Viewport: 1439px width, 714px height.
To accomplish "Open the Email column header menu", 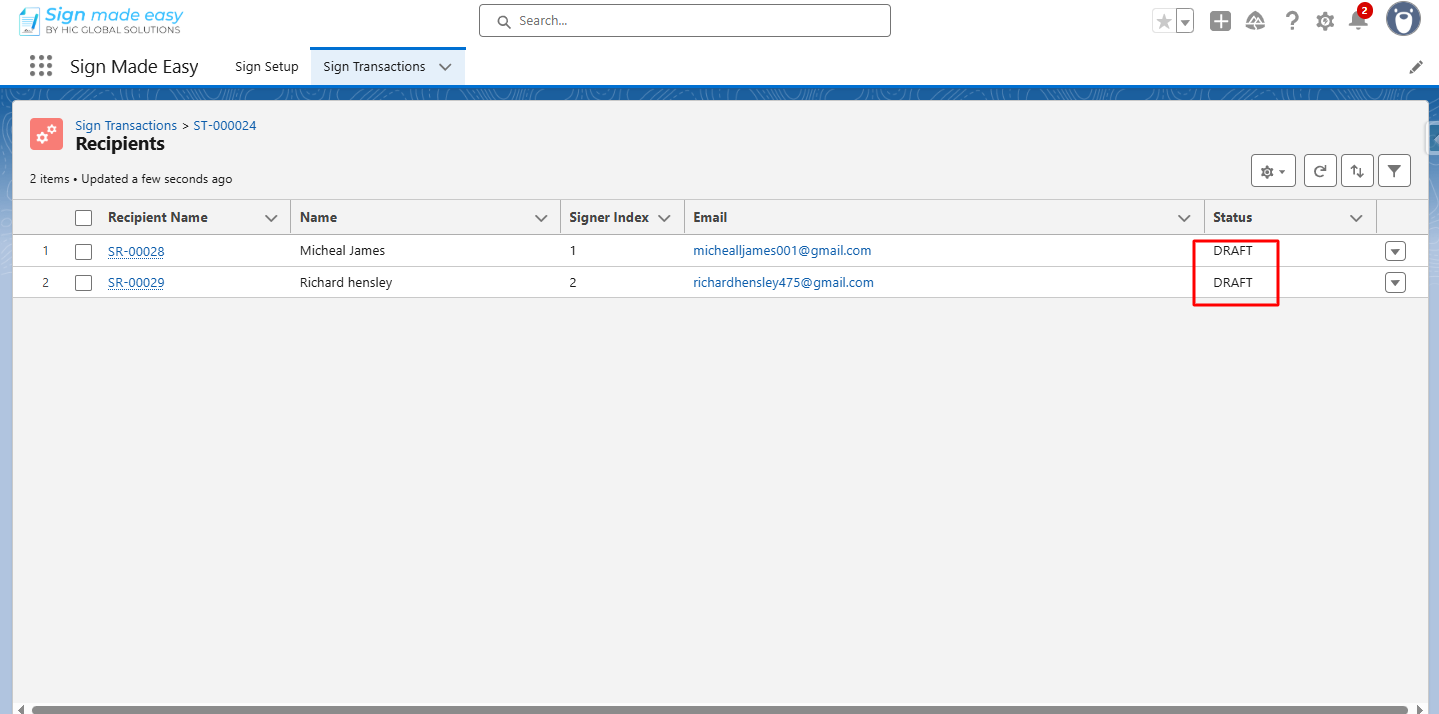I will [x=1184, y=218].
